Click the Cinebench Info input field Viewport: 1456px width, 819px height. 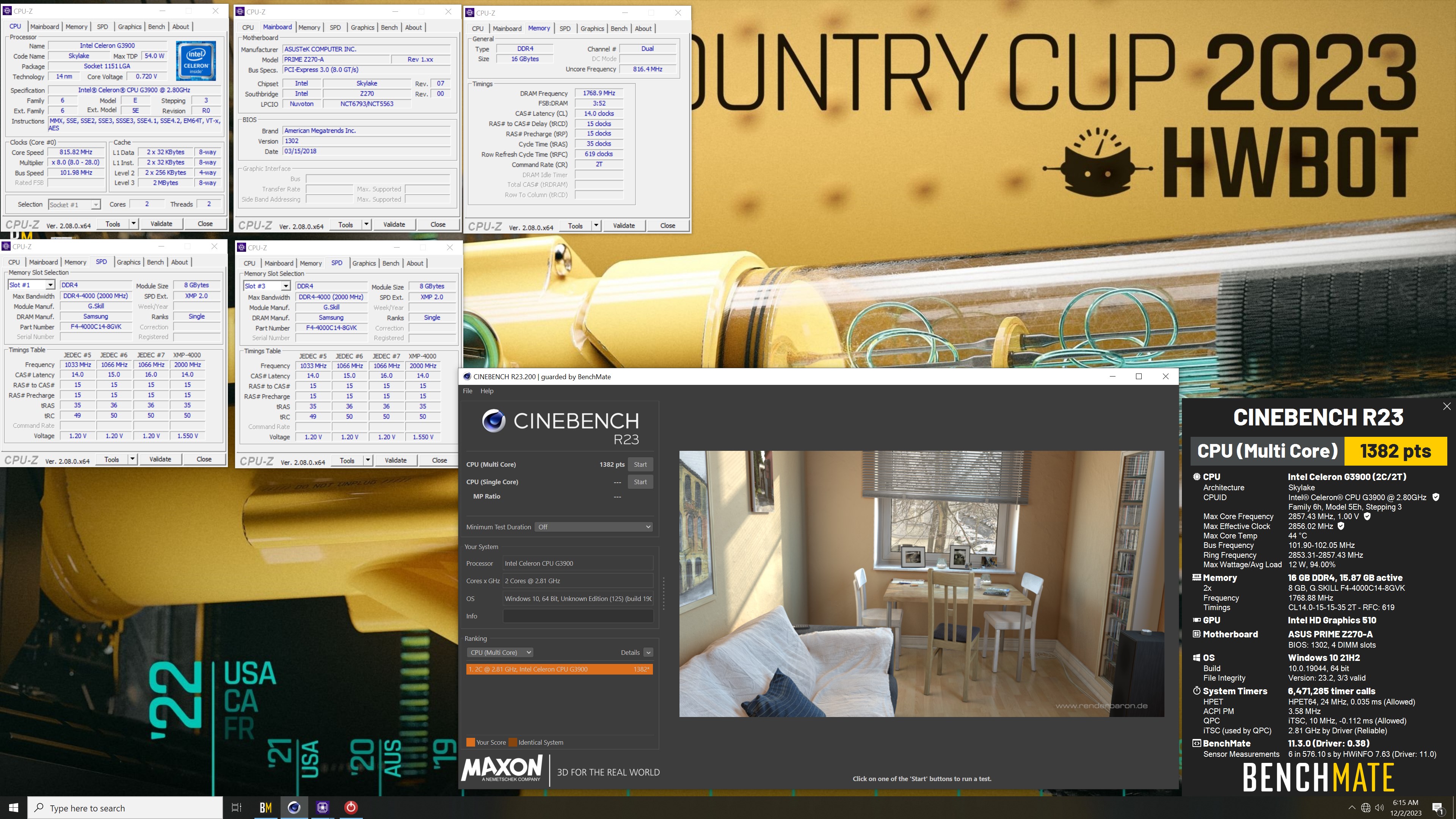pyautogui.click(x=577, y=616)
